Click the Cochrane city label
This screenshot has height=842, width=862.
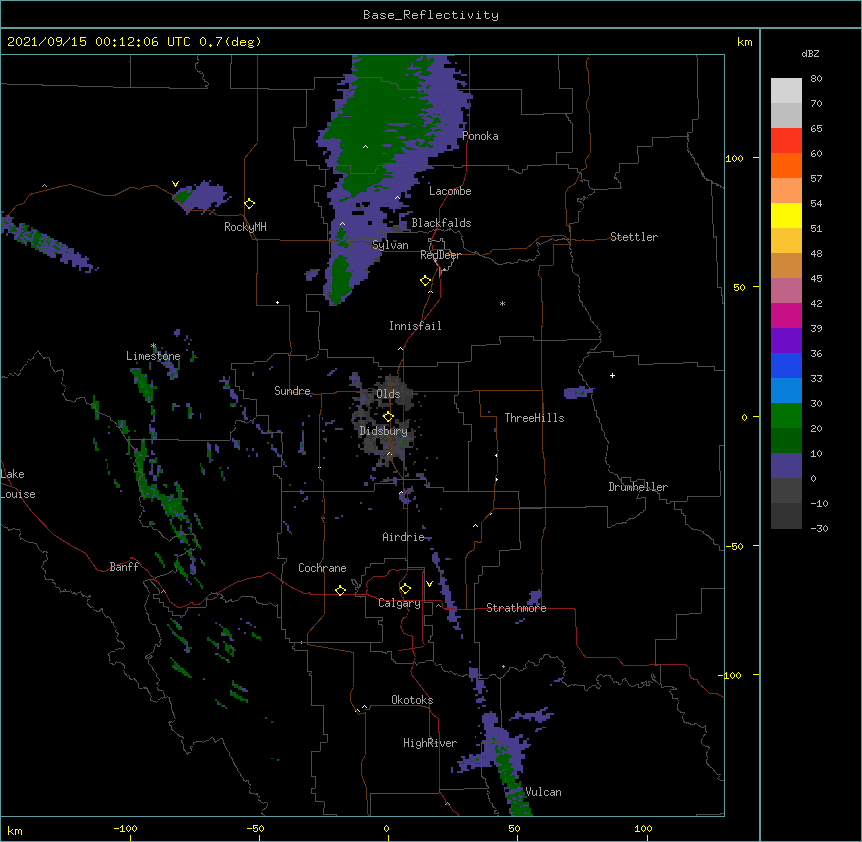coord(322,568)
